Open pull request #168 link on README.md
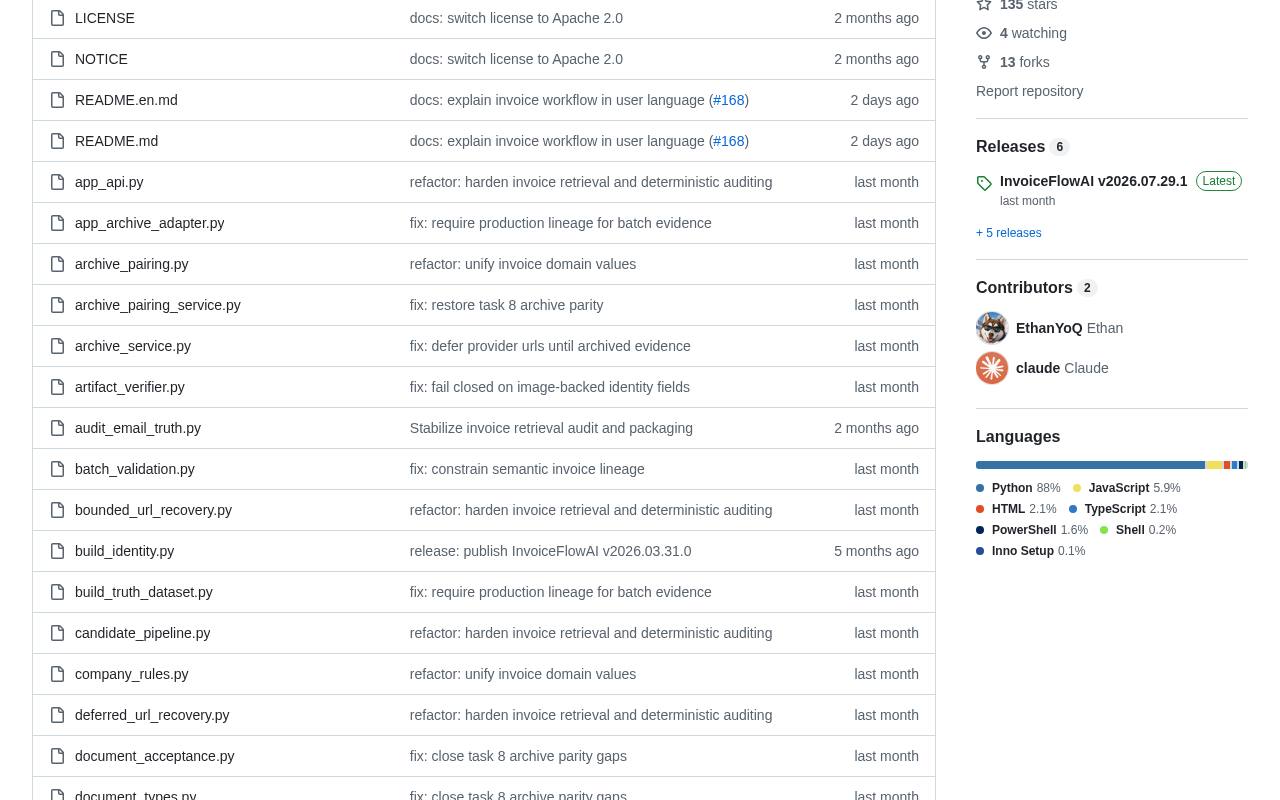This screenshot has width=1280, height=800. point(729,141)
